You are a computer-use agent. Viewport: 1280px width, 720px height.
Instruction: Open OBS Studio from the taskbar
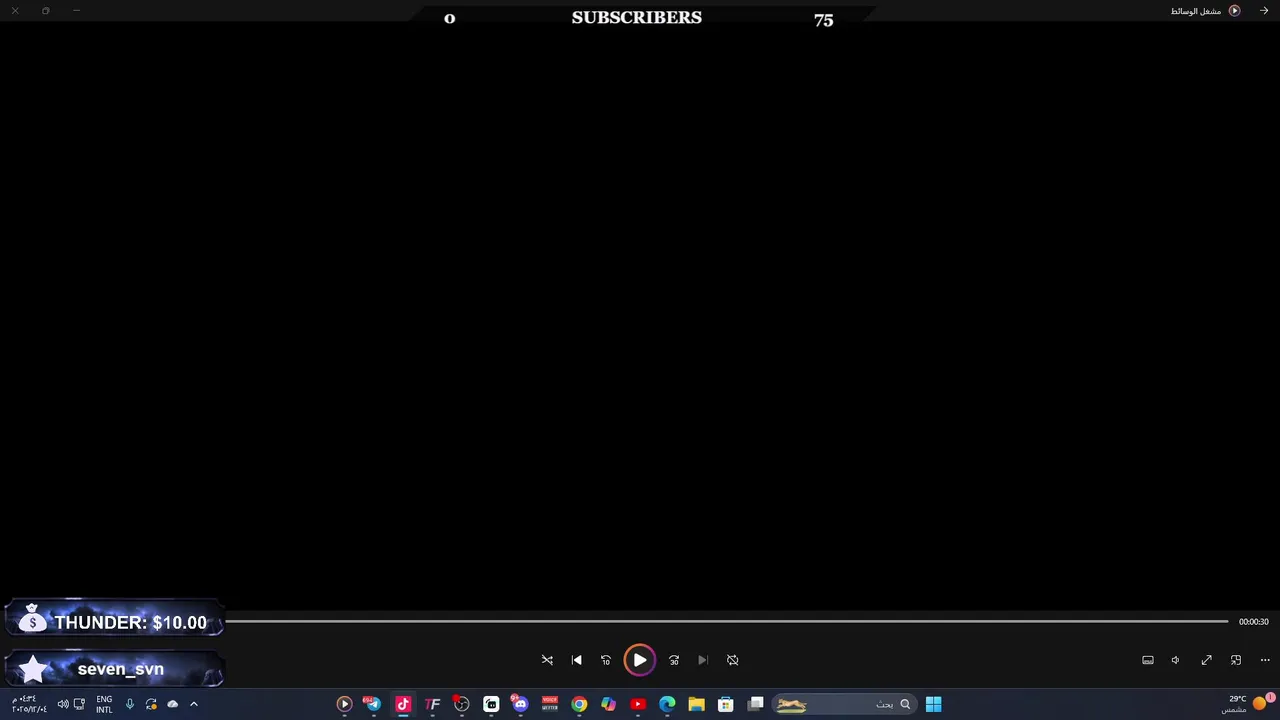coord(462,704)
